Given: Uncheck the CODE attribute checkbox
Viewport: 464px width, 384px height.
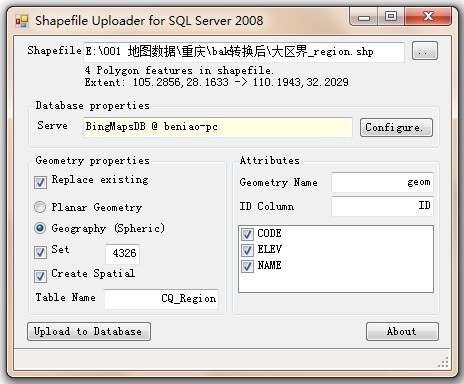Looking at the screenshot, I should (x=247, y=234).
